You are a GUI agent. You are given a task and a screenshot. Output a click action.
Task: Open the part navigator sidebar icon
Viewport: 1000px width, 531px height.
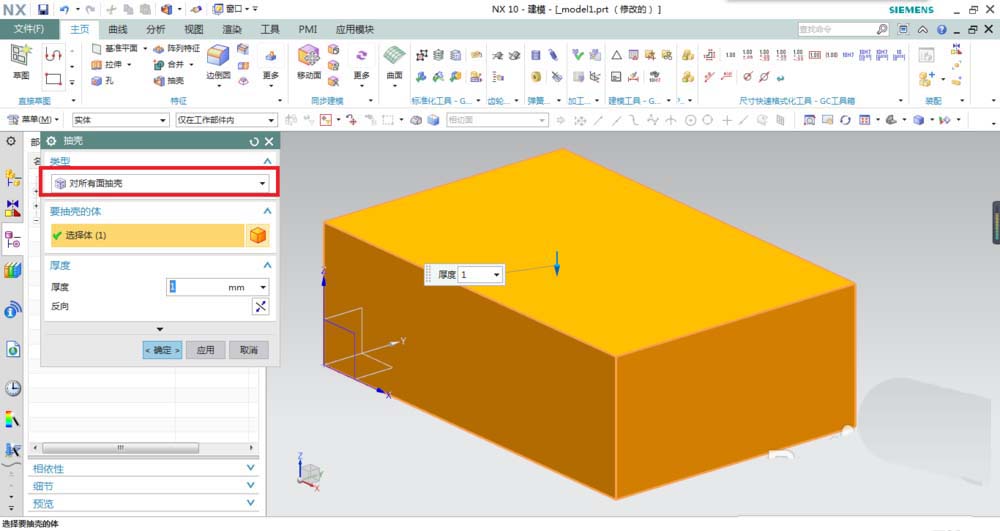click(13, 240)
